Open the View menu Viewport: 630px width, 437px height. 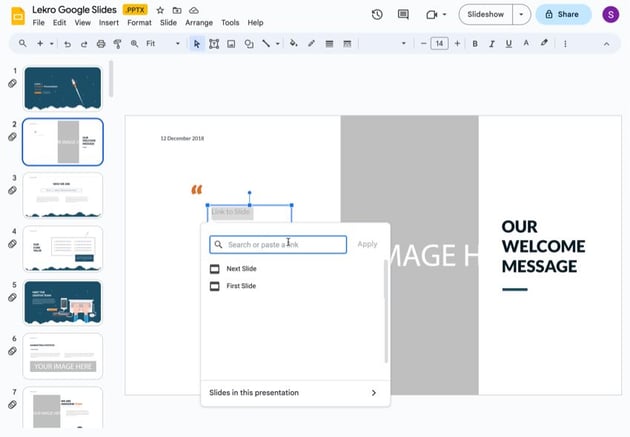(x=82, y=23)
